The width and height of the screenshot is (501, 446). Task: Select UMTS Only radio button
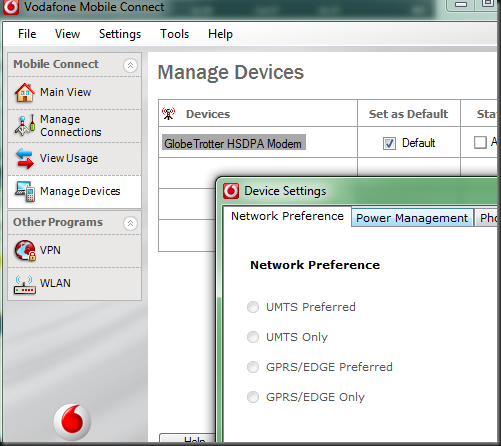click(253, 337)
